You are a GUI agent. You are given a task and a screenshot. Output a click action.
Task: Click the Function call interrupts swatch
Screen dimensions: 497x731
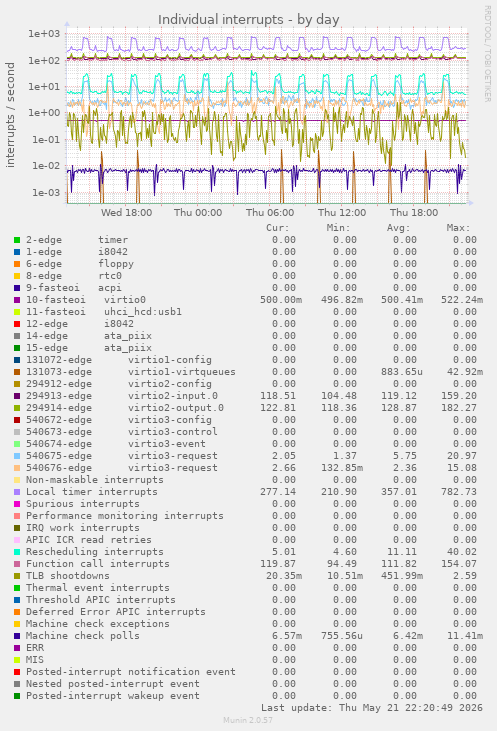pos(17,564)
